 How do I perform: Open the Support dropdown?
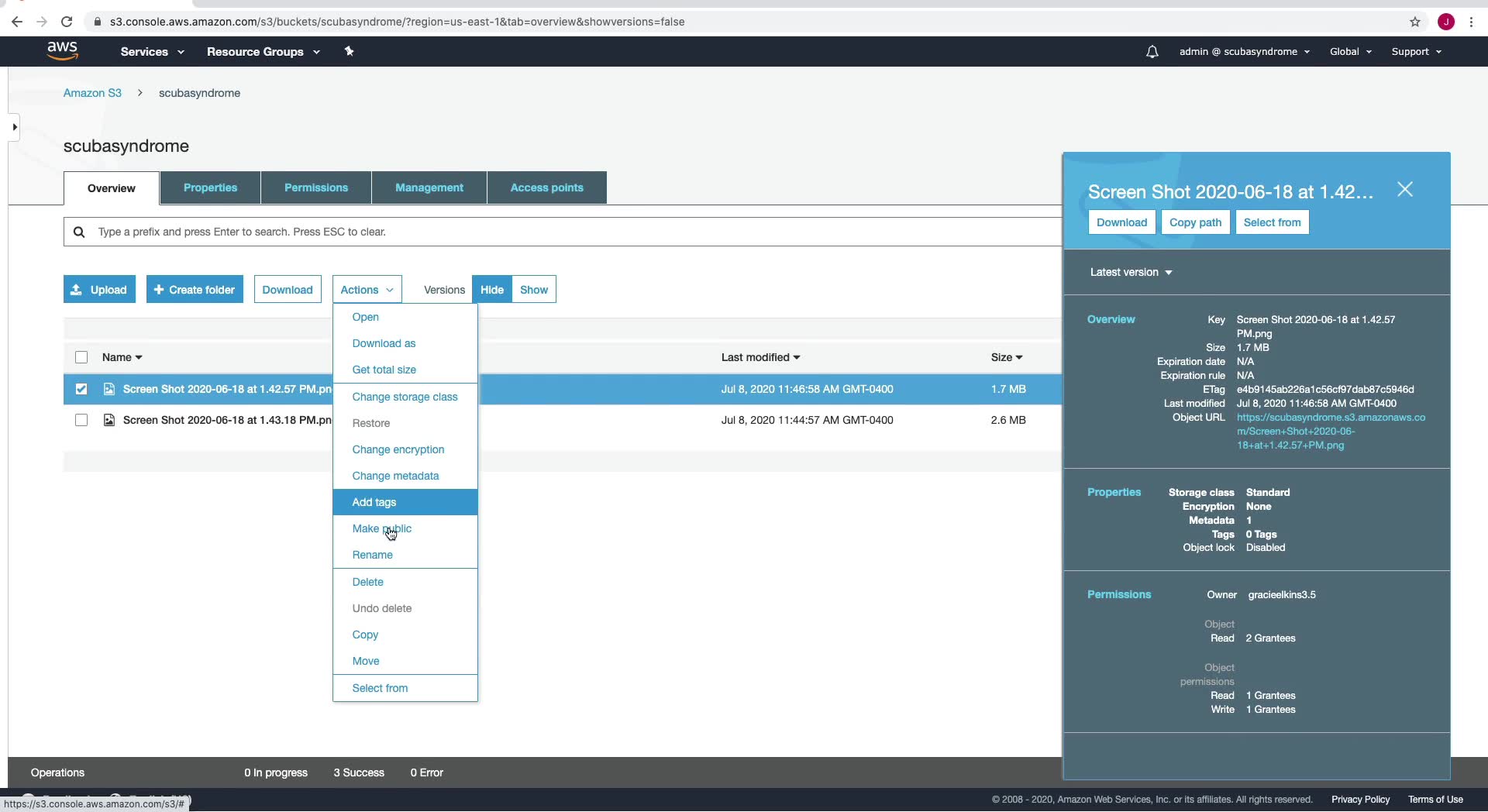(x=1417, y=52)
